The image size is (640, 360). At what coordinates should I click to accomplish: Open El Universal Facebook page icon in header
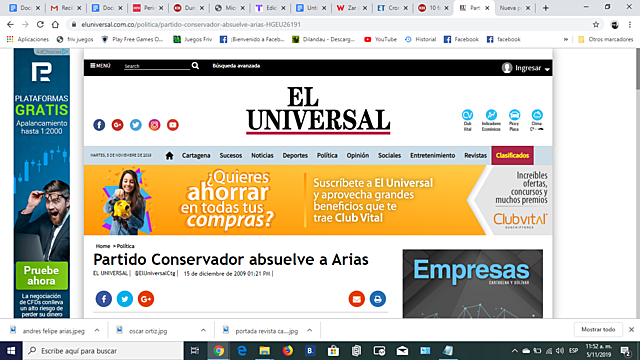tap(99, 125)
